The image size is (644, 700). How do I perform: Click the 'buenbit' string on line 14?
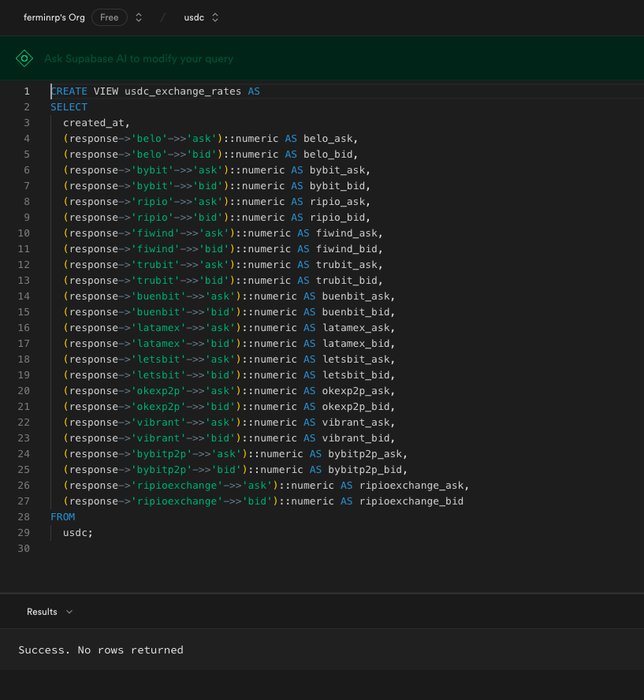pos(158,296)
